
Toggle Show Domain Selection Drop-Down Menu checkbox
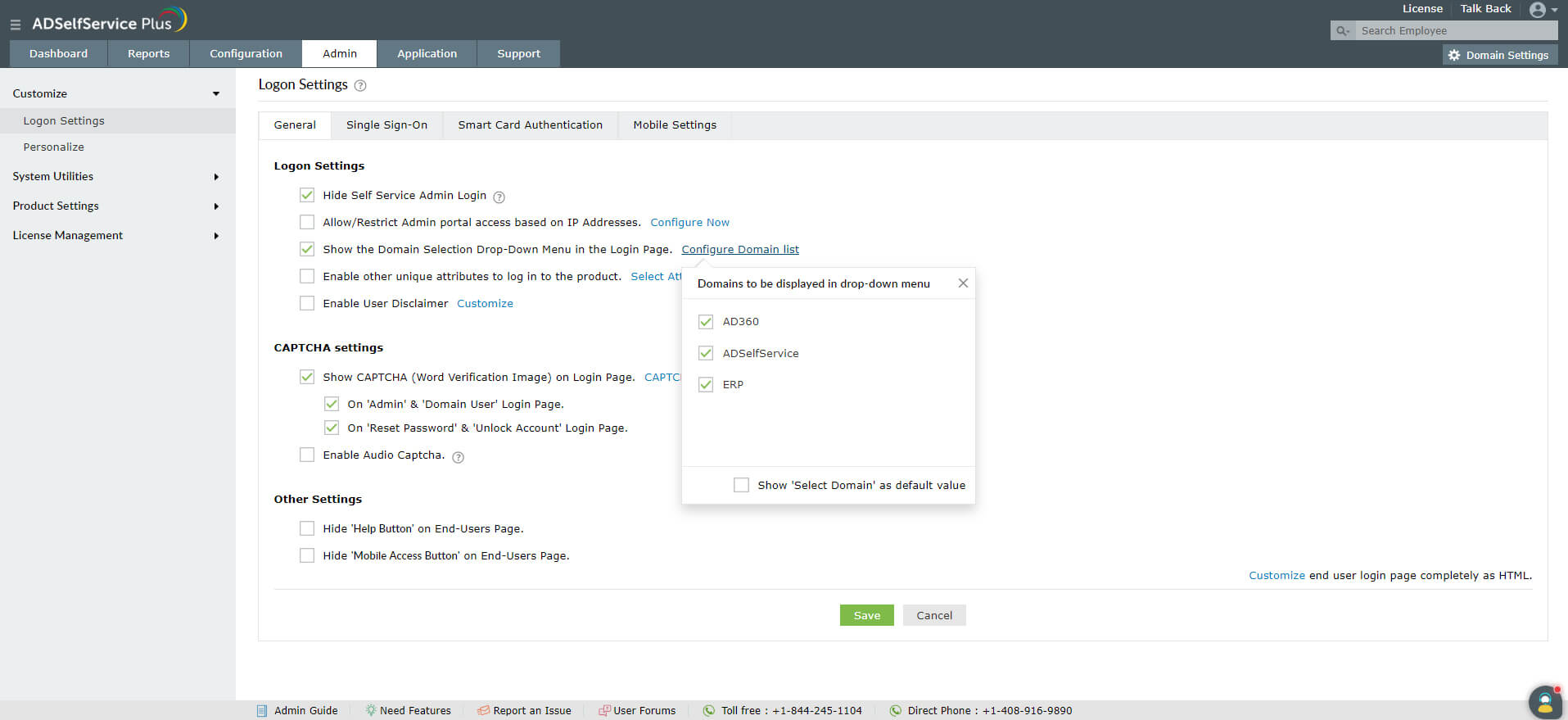click(307, 249)
